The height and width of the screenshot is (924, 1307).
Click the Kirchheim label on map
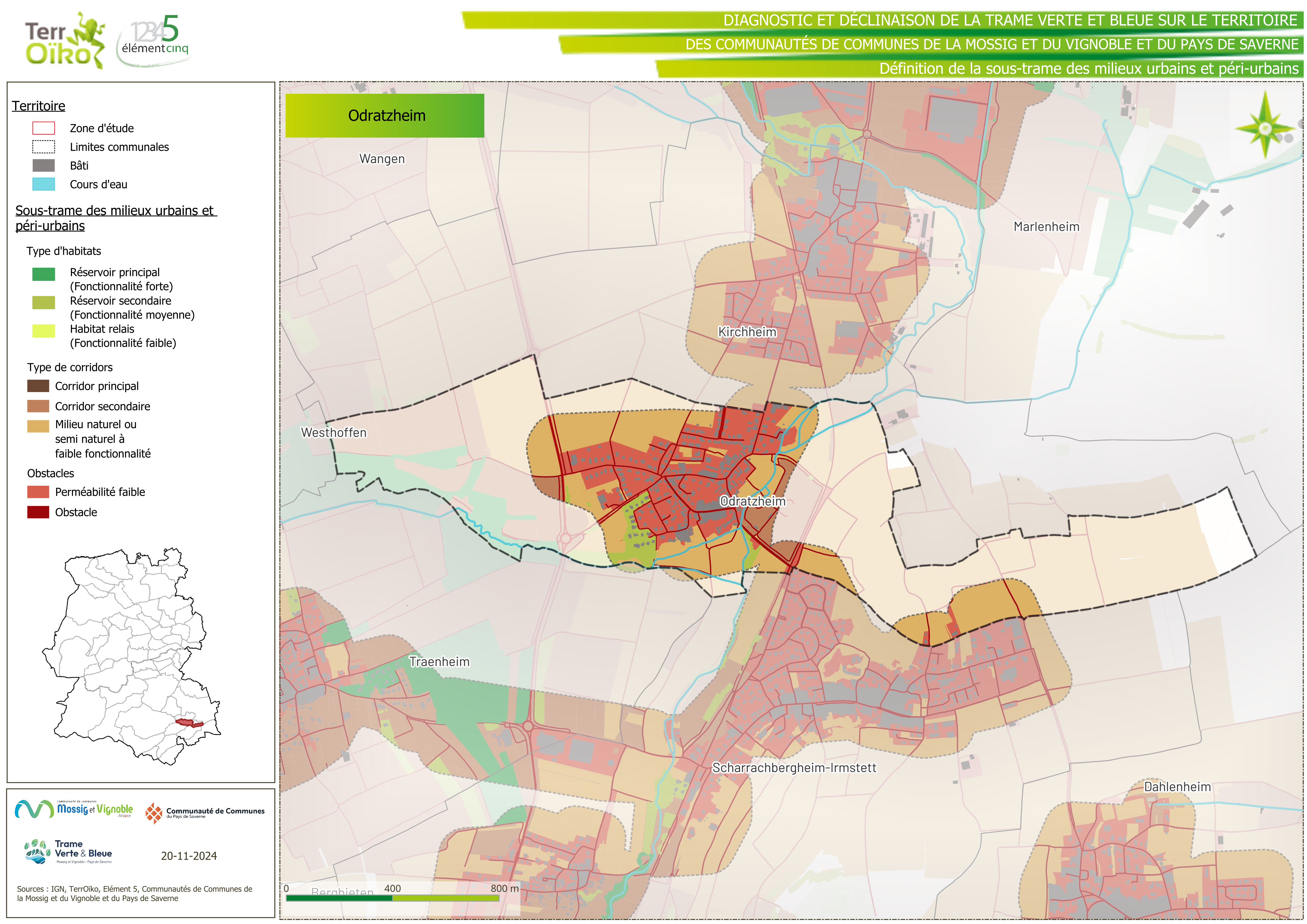[x=747, y=332]
